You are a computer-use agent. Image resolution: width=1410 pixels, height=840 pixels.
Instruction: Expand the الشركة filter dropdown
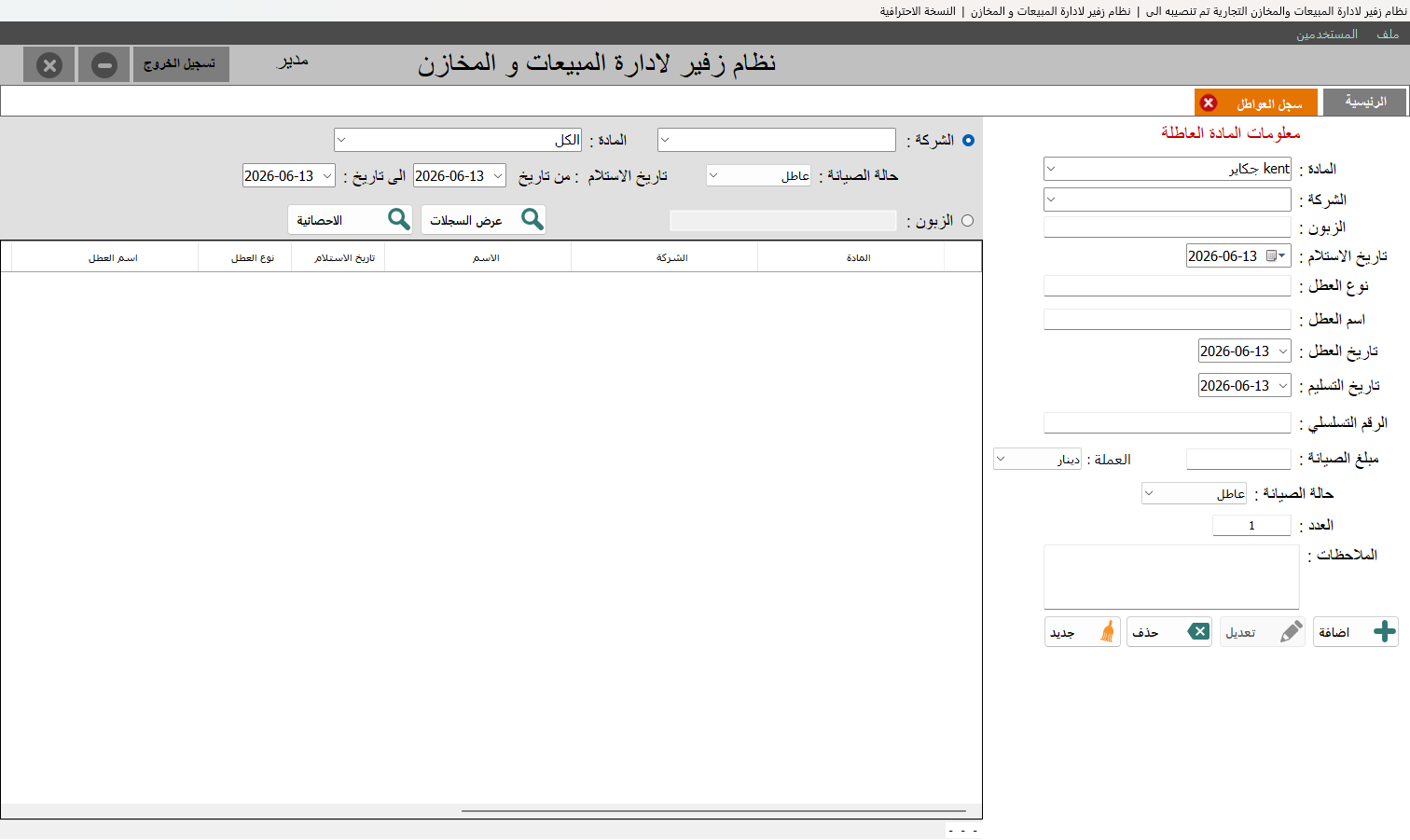pyautogui.click(x=665, y=140)
